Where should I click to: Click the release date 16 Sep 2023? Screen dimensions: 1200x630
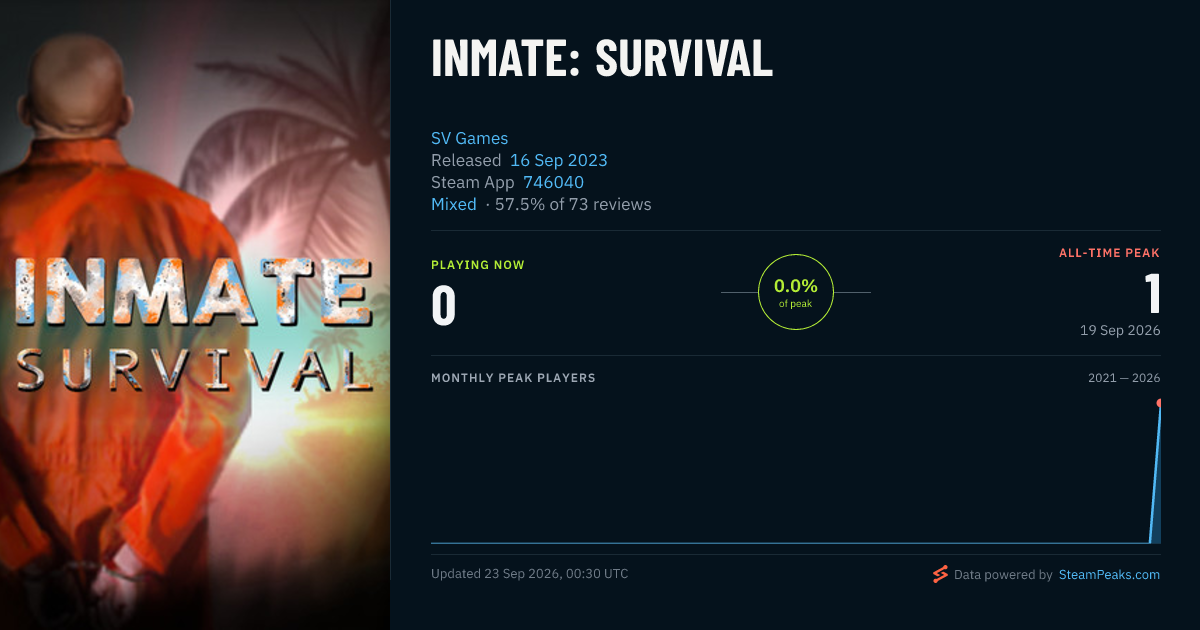559,160
